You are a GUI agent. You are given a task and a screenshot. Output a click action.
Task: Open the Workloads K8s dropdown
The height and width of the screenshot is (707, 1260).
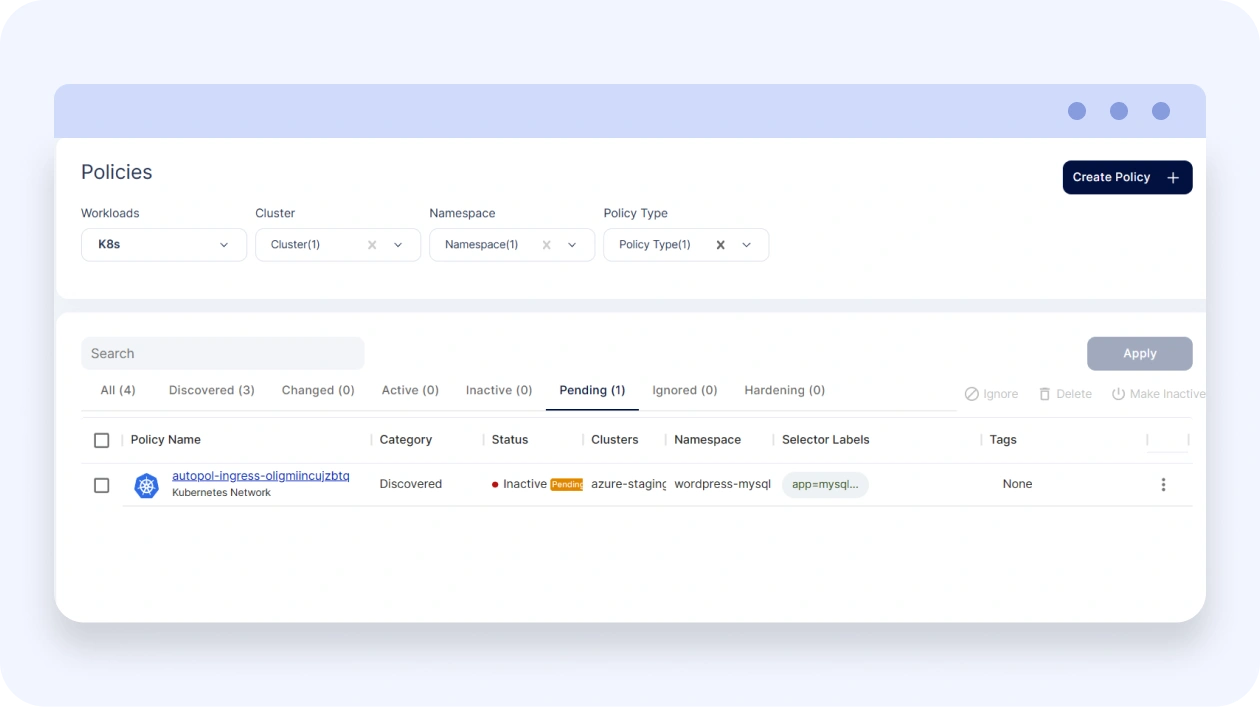coord(164,245)
